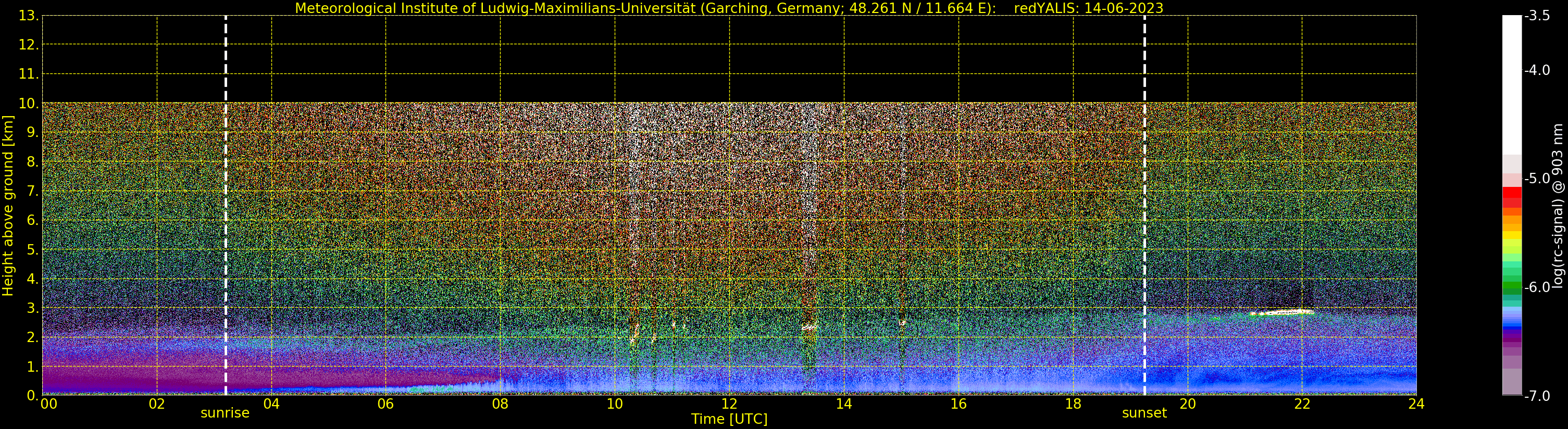Click the sunrise dashed vertical marker line
This screenshot has height=429, width=1568.
tap(226, 206)
